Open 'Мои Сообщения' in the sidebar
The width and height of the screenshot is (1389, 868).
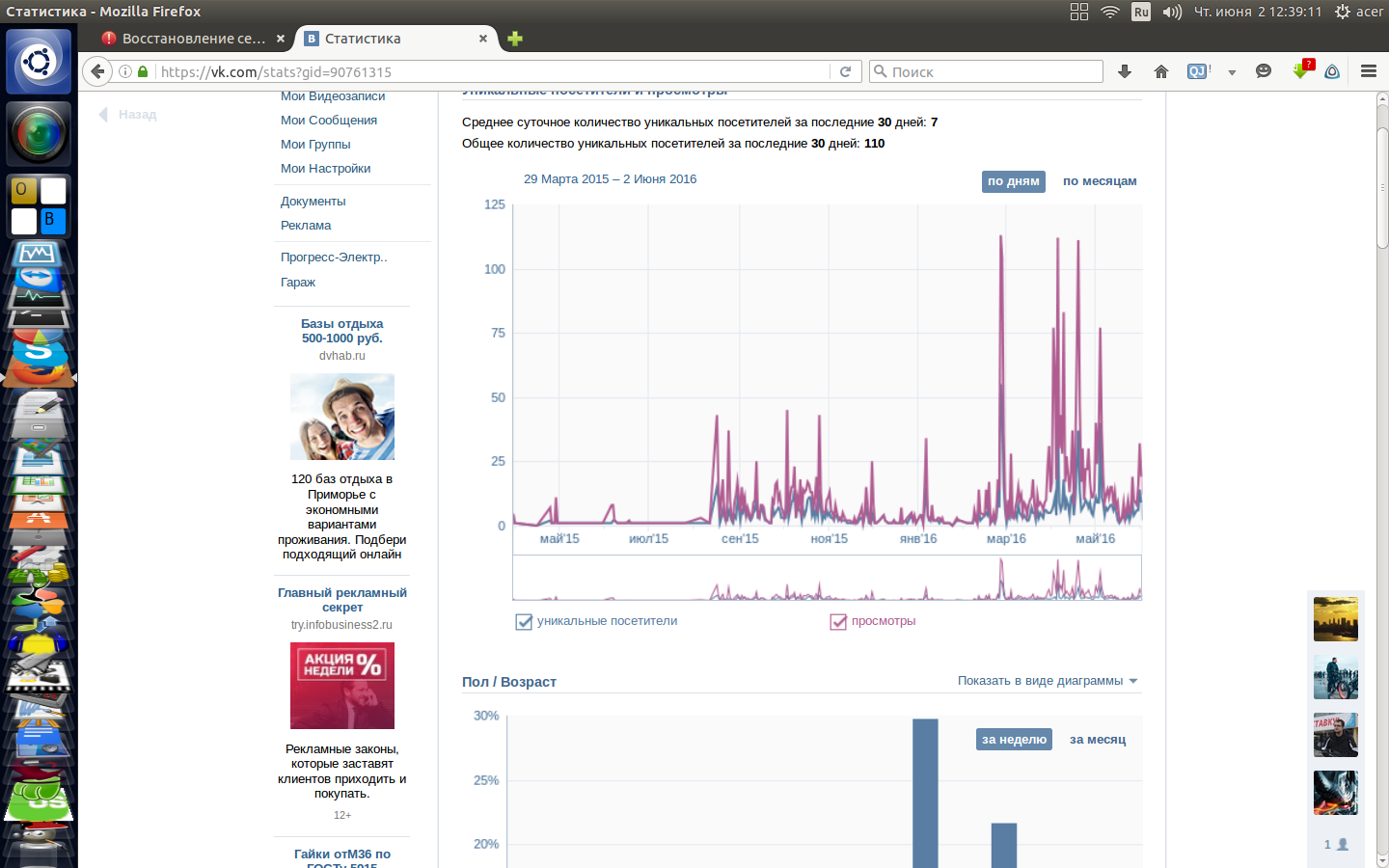click(x=329, y=121)
